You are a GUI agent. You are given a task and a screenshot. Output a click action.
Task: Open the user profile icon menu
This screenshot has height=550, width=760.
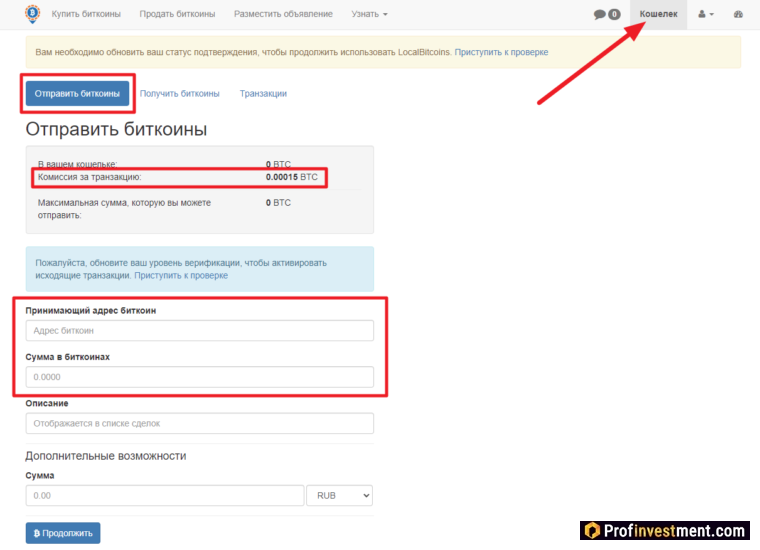tap(706, 14)
